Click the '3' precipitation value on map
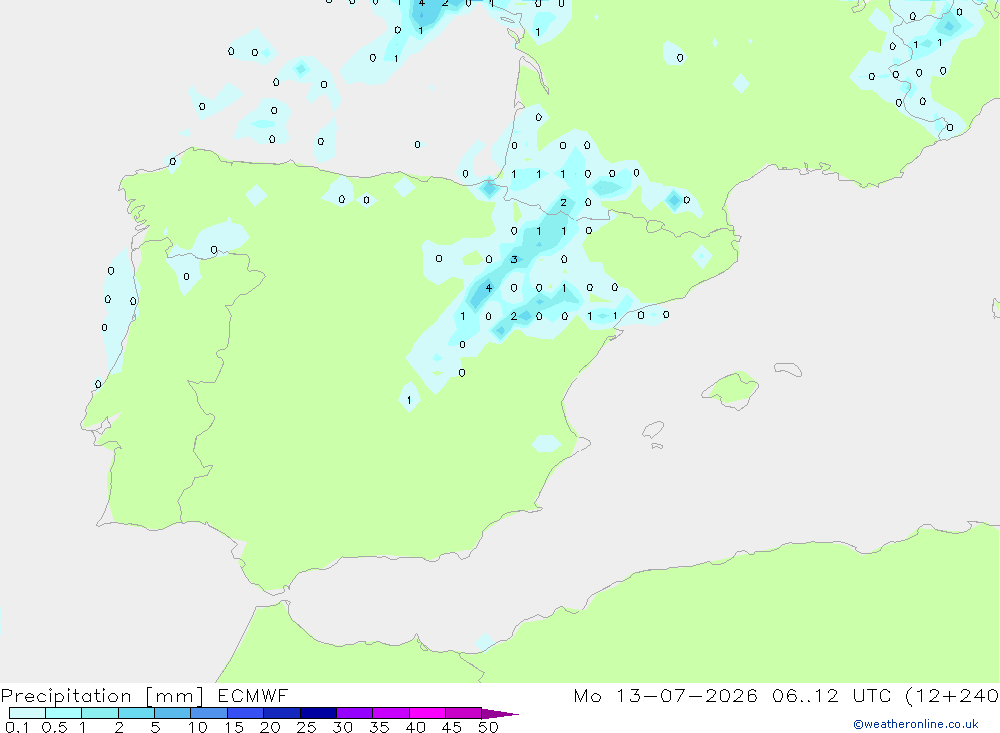1000x733 pixels. pos(514,259)
